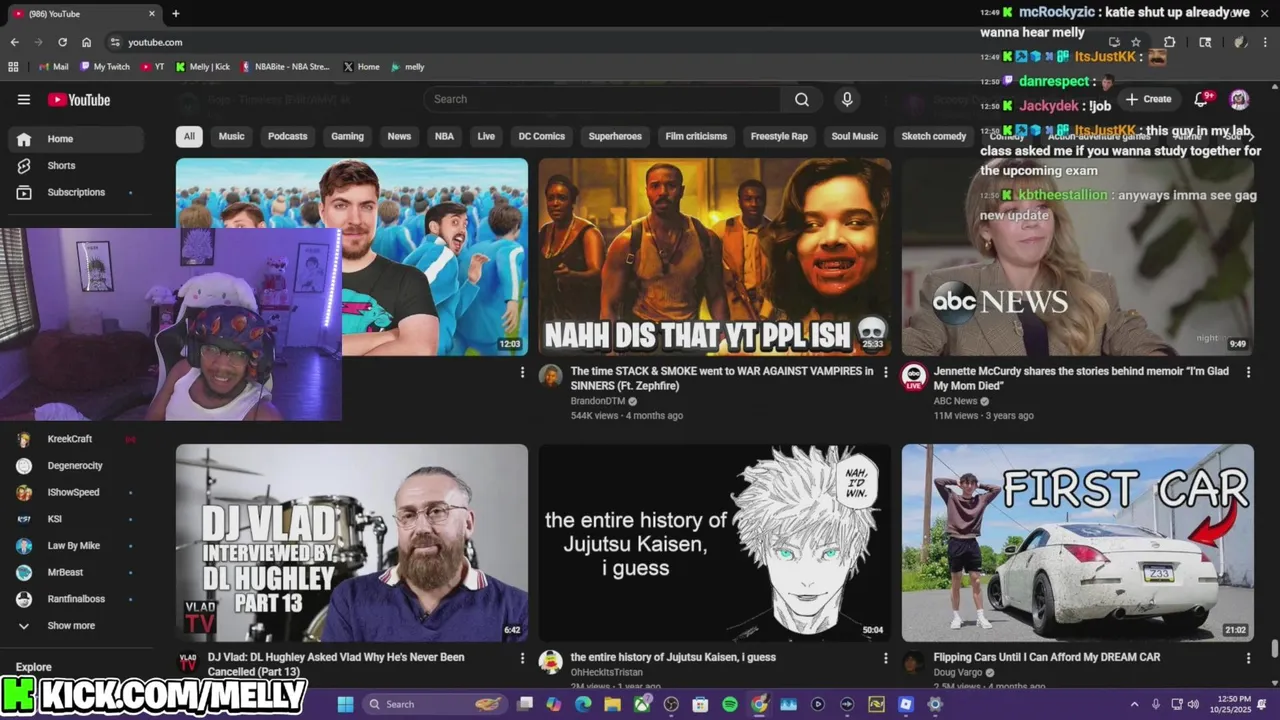Open the Degenerocity subscription channel
Image resolution: width=1280 pixels, height=720 pixels.
pos(76,466)
